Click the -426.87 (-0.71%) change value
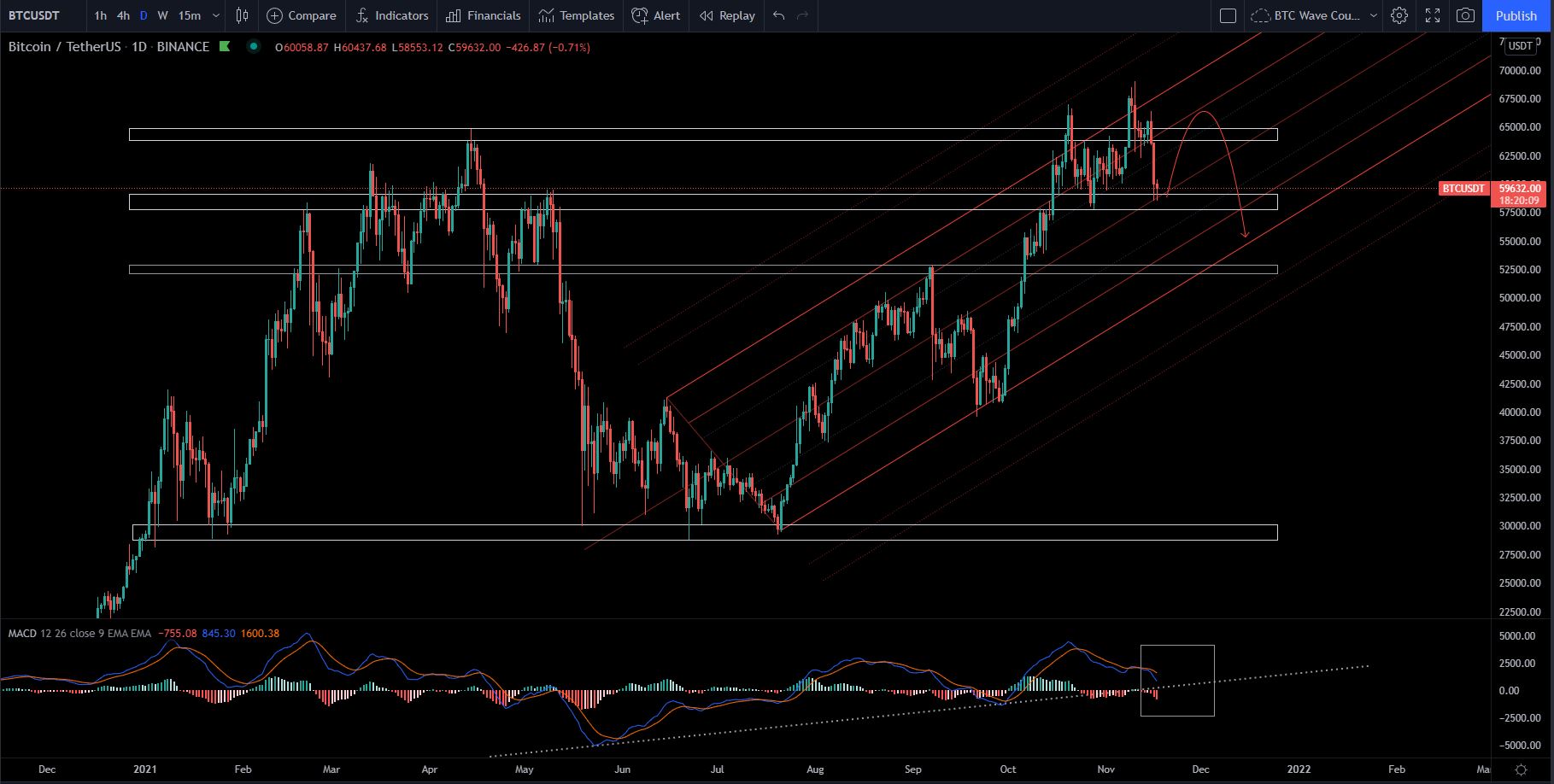 [x=548, y=48]
